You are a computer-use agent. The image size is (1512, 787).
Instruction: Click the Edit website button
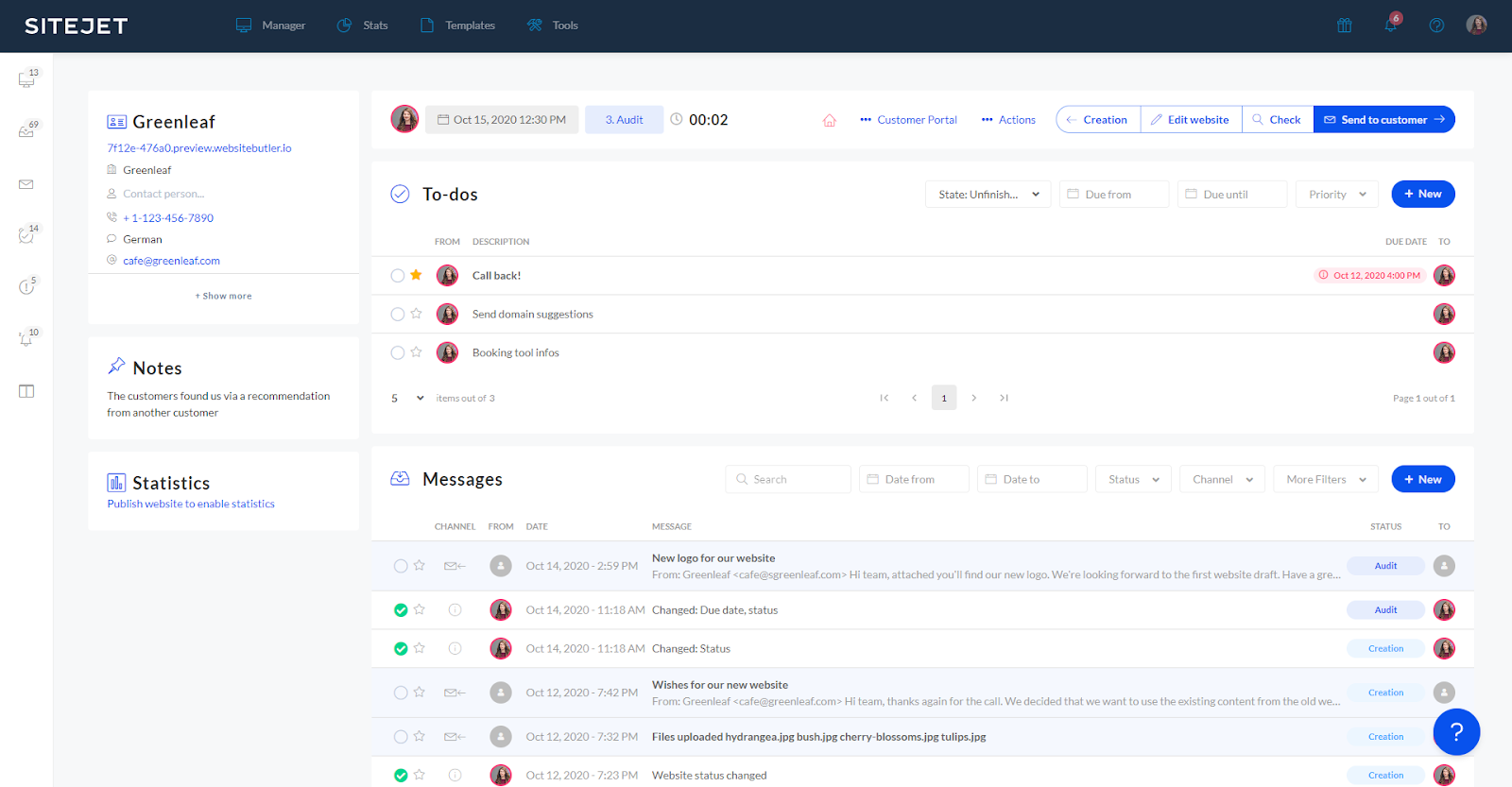(1191, 119)
